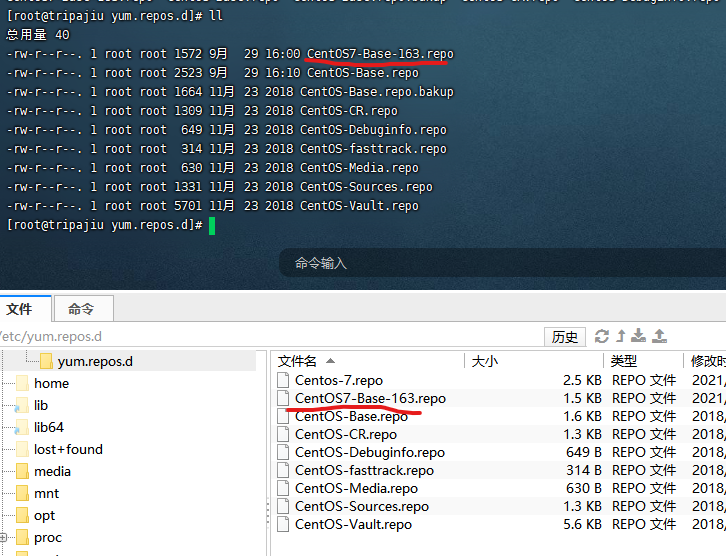
Task: Click the file icon beside CentOS-Vault.repo
Action: coord(283,525)
